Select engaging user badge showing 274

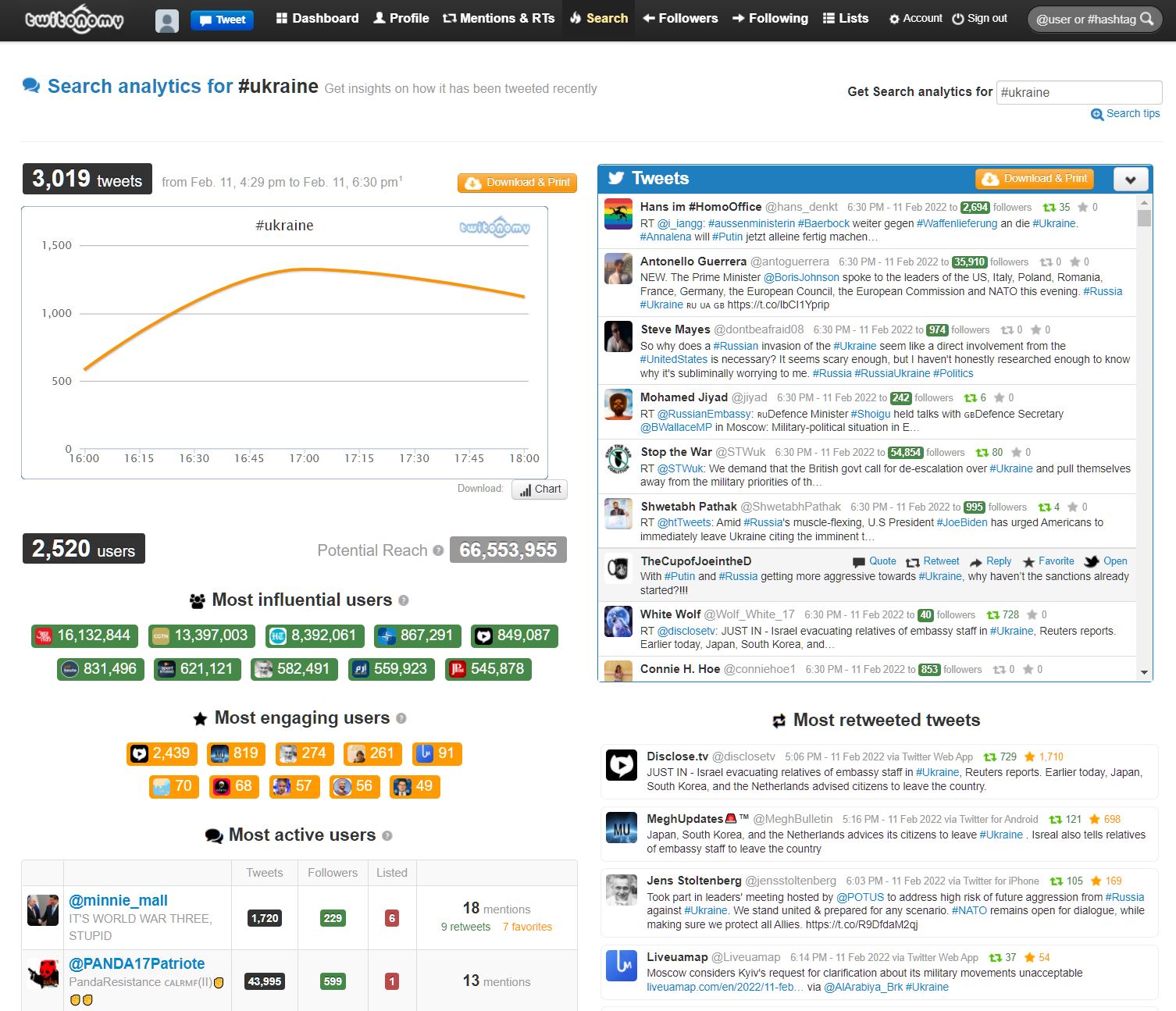305,753
